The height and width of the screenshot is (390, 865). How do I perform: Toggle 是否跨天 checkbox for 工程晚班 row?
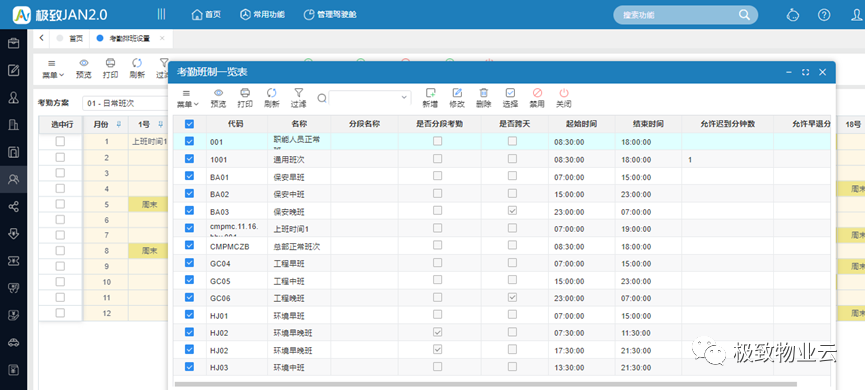512,297
